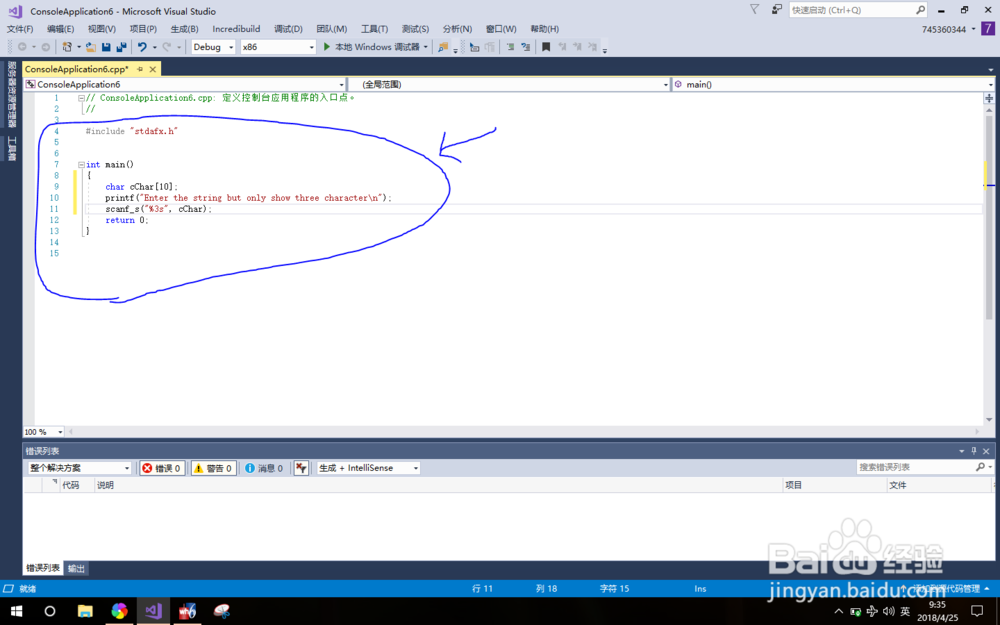Collapse the comment block at line 1
The image size is (1000, 625).
pos(81,98)
